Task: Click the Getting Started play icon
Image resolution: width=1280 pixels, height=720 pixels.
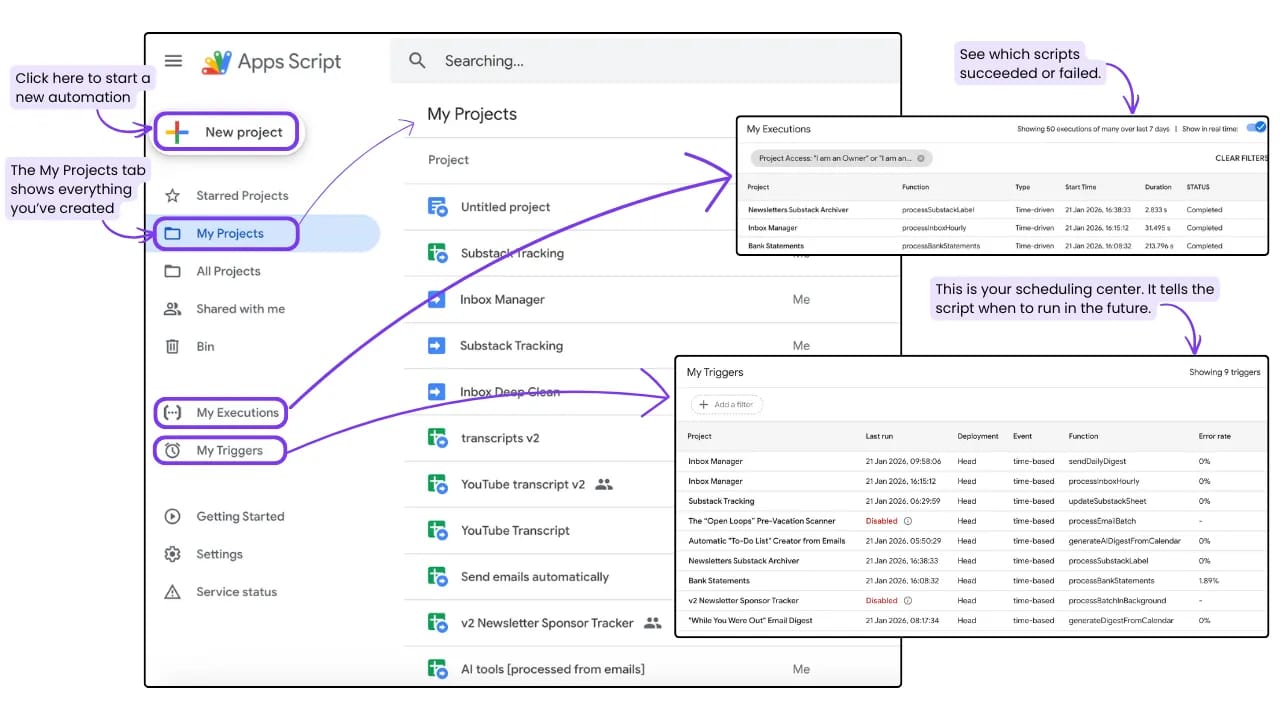Action: 175,516
